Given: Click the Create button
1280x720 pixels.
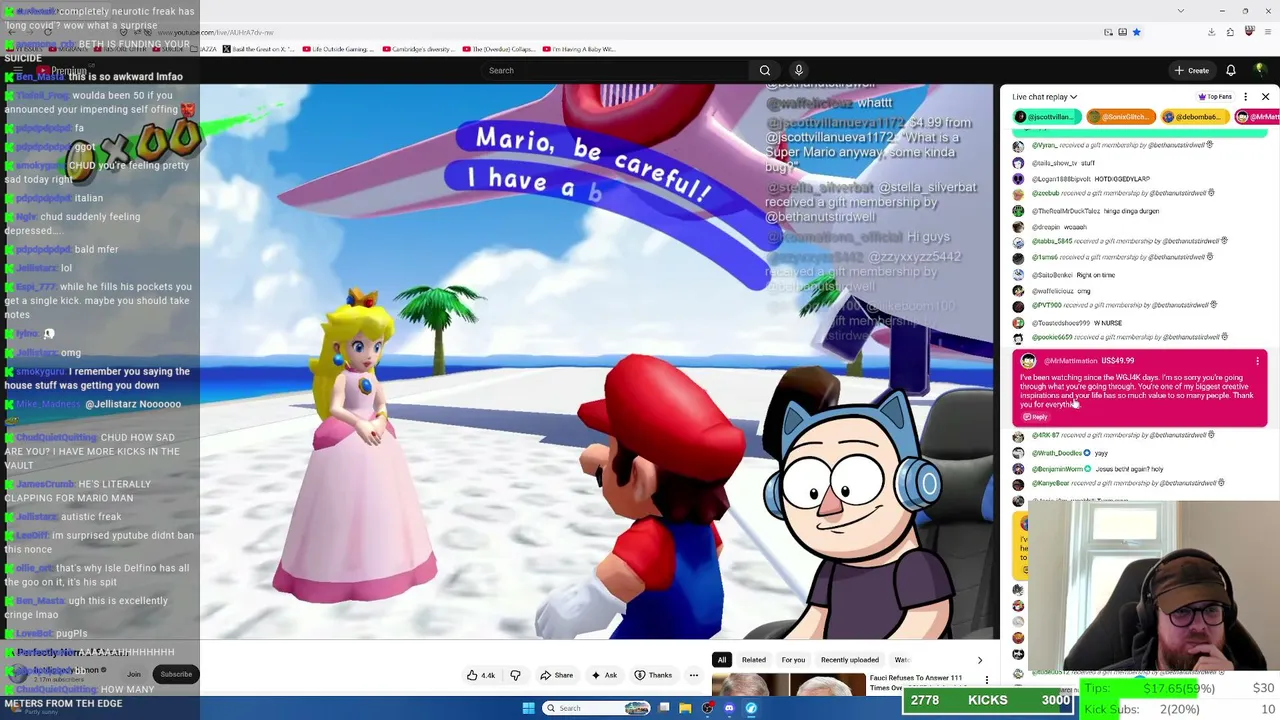Looking at the screenshot, I should pyautogui.click(x=1192, y=70).
